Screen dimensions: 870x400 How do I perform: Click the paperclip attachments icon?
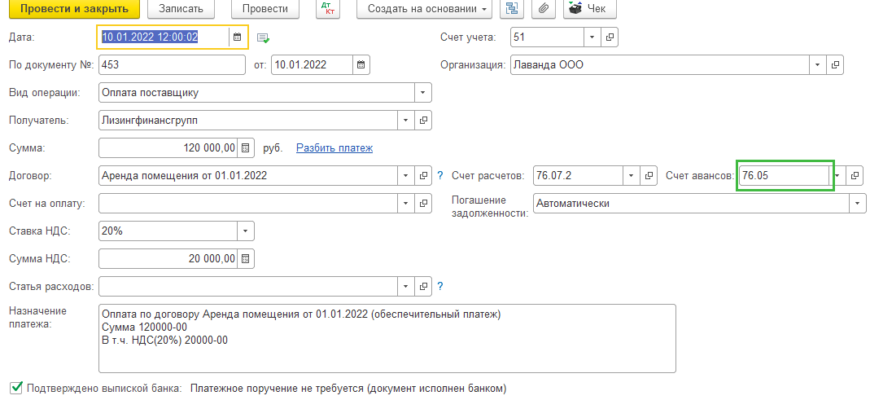544,9
